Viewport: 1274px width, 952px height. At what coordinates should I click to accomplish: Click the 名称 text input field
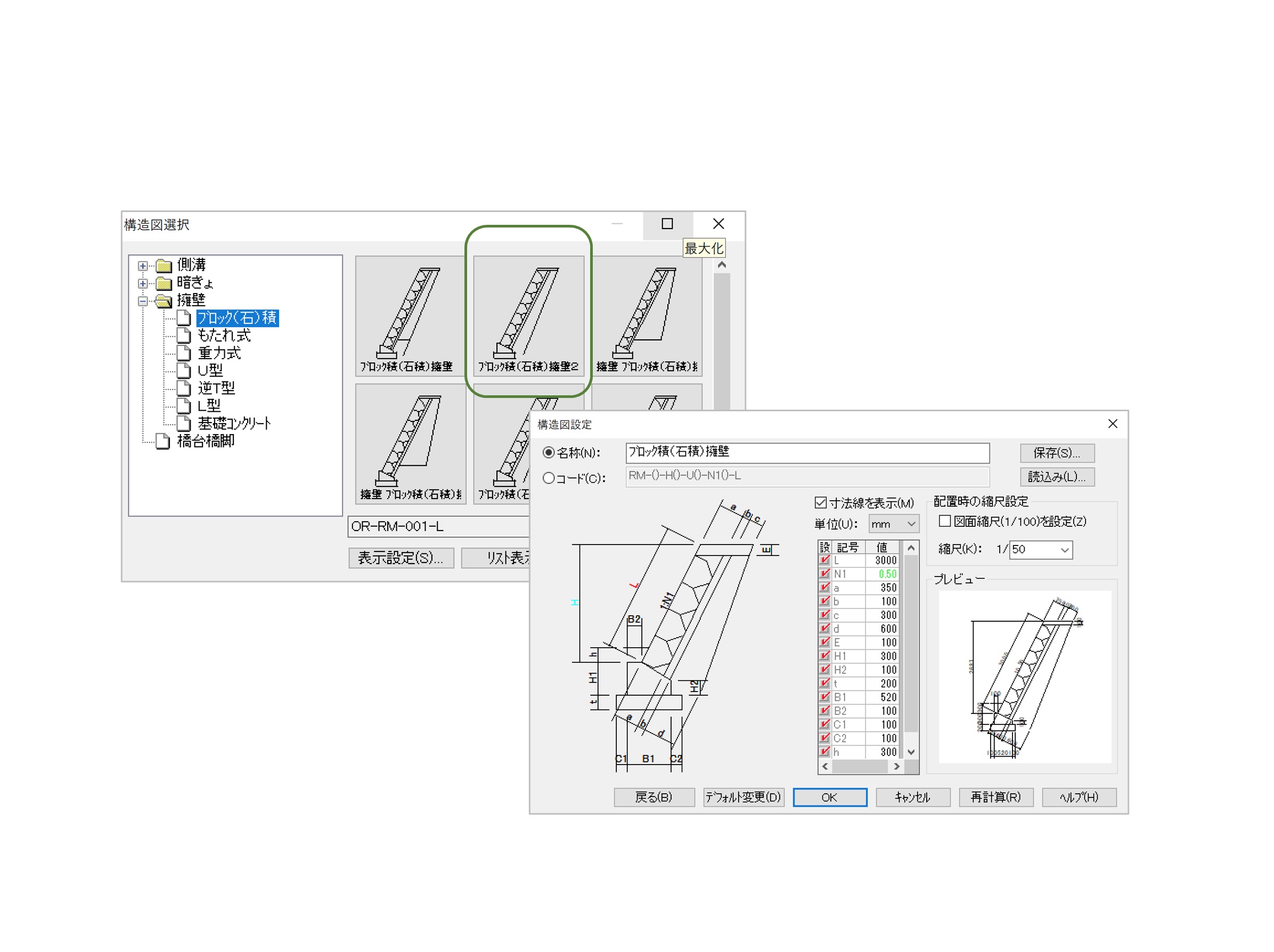(x=806, y=453)
